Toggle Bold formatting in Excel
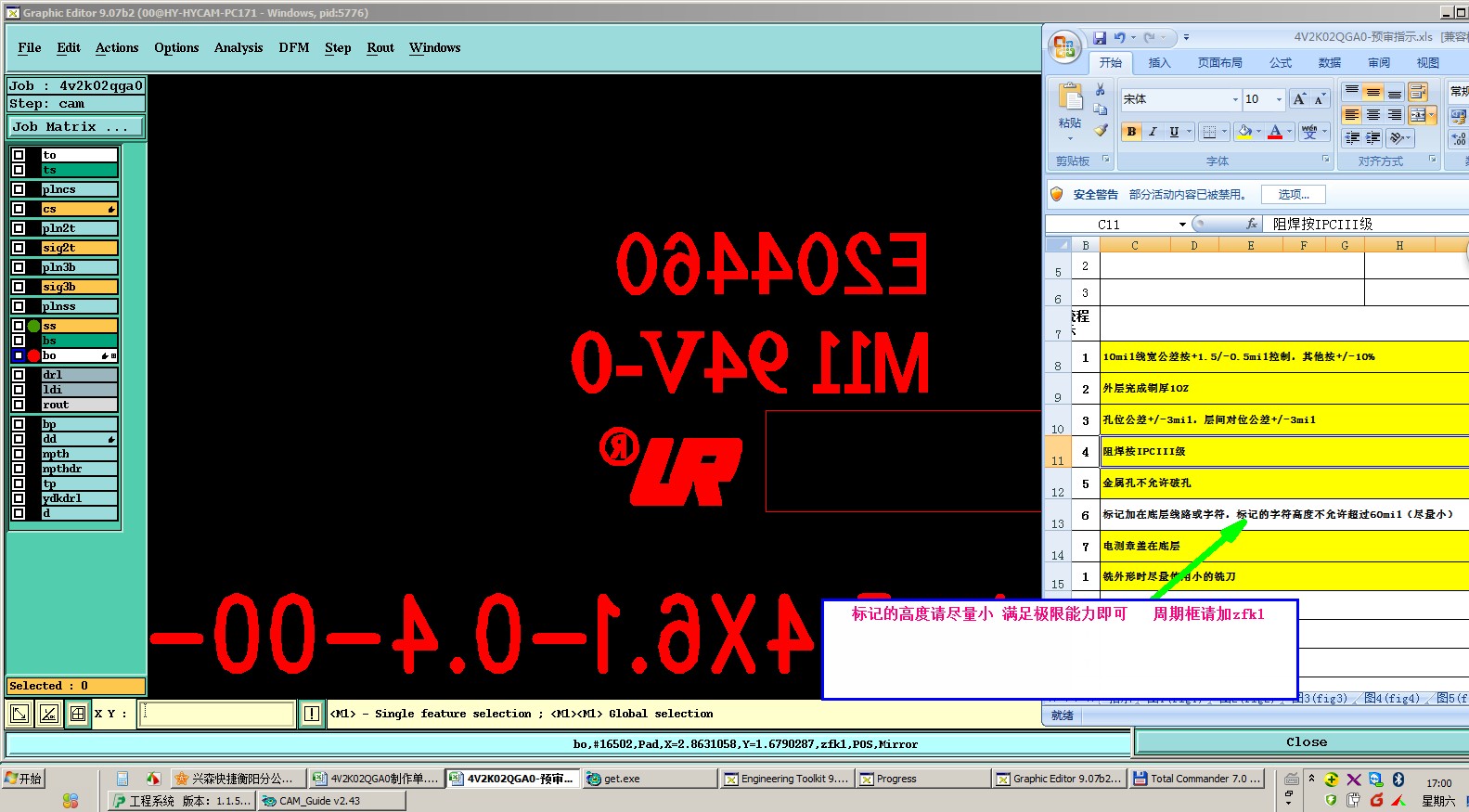The height and width of the screenshot is (812, 1469). (x=1131, y=132)
